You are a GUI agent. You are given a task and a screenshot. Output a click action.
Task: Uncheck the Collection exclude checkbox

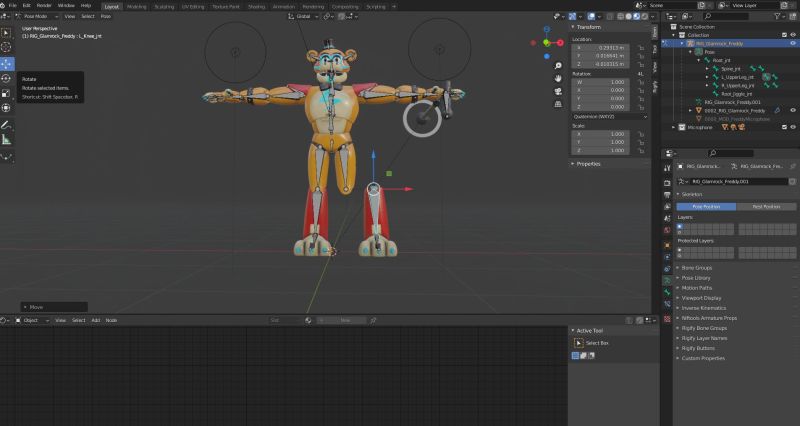point(785,35)
